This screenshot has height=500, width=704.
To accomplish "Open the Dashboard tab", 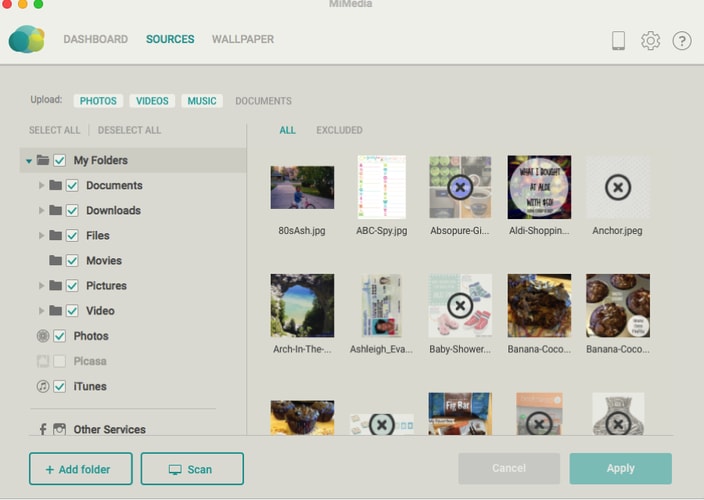I will click(95, 40).
